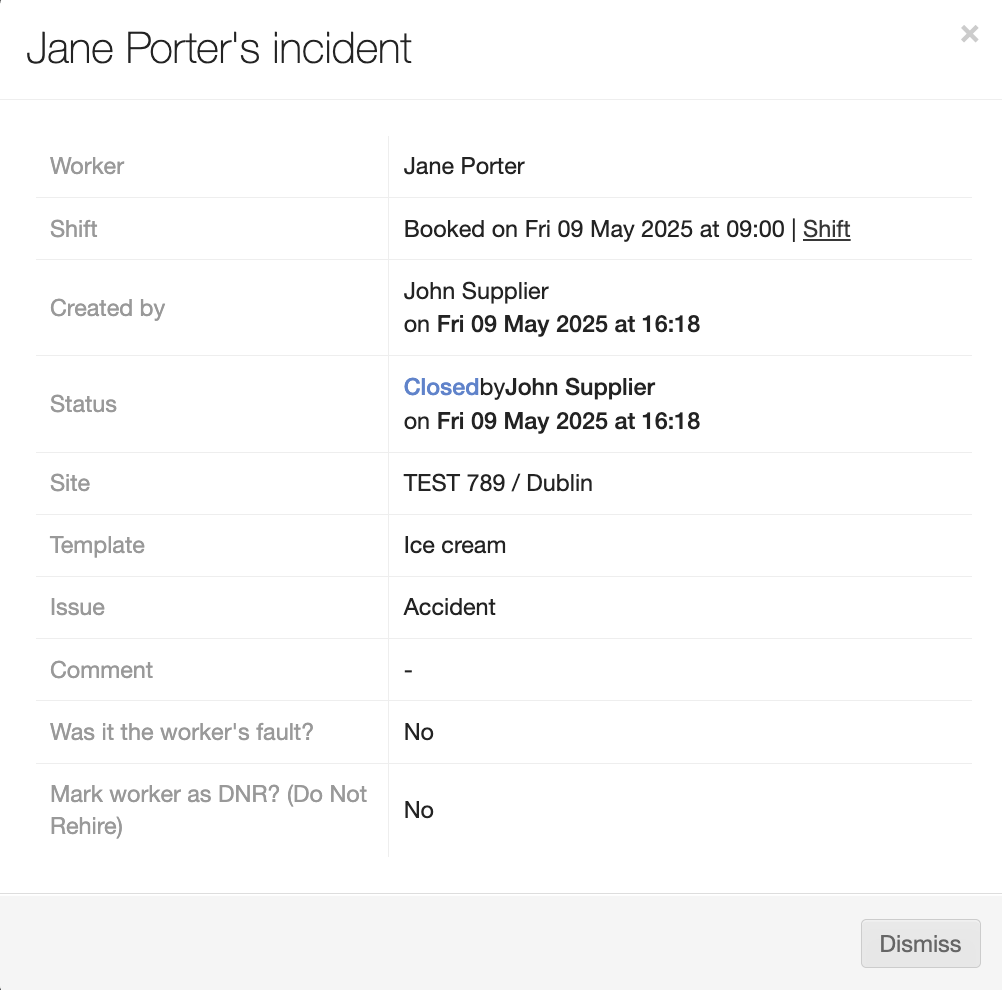Screen dimensions: 1002x990
Task: Select the Jane Porter worker name value
Action: 464,166
